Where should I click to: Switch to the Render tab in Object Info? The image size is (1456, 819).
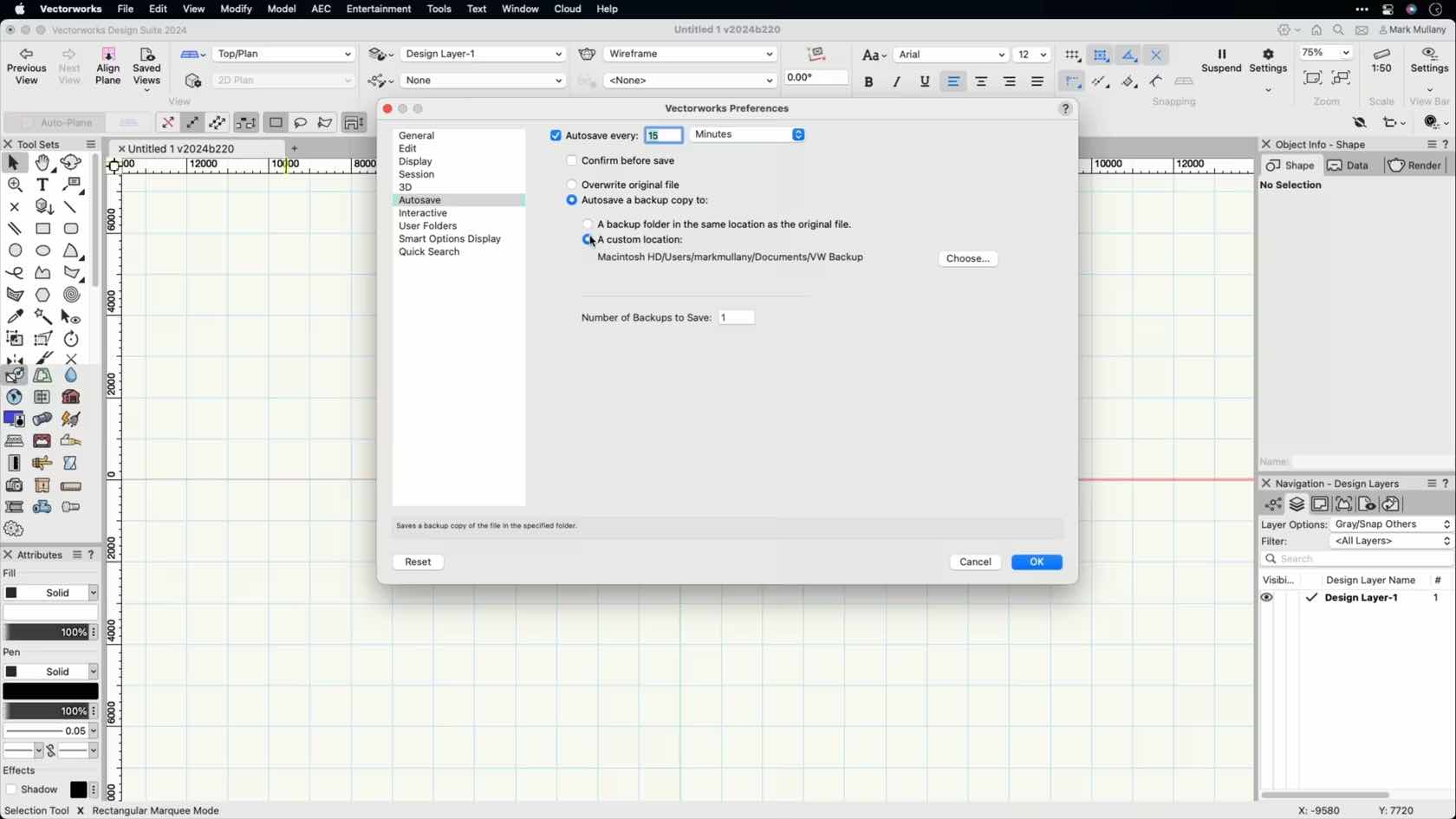(x=1414, y=166)
